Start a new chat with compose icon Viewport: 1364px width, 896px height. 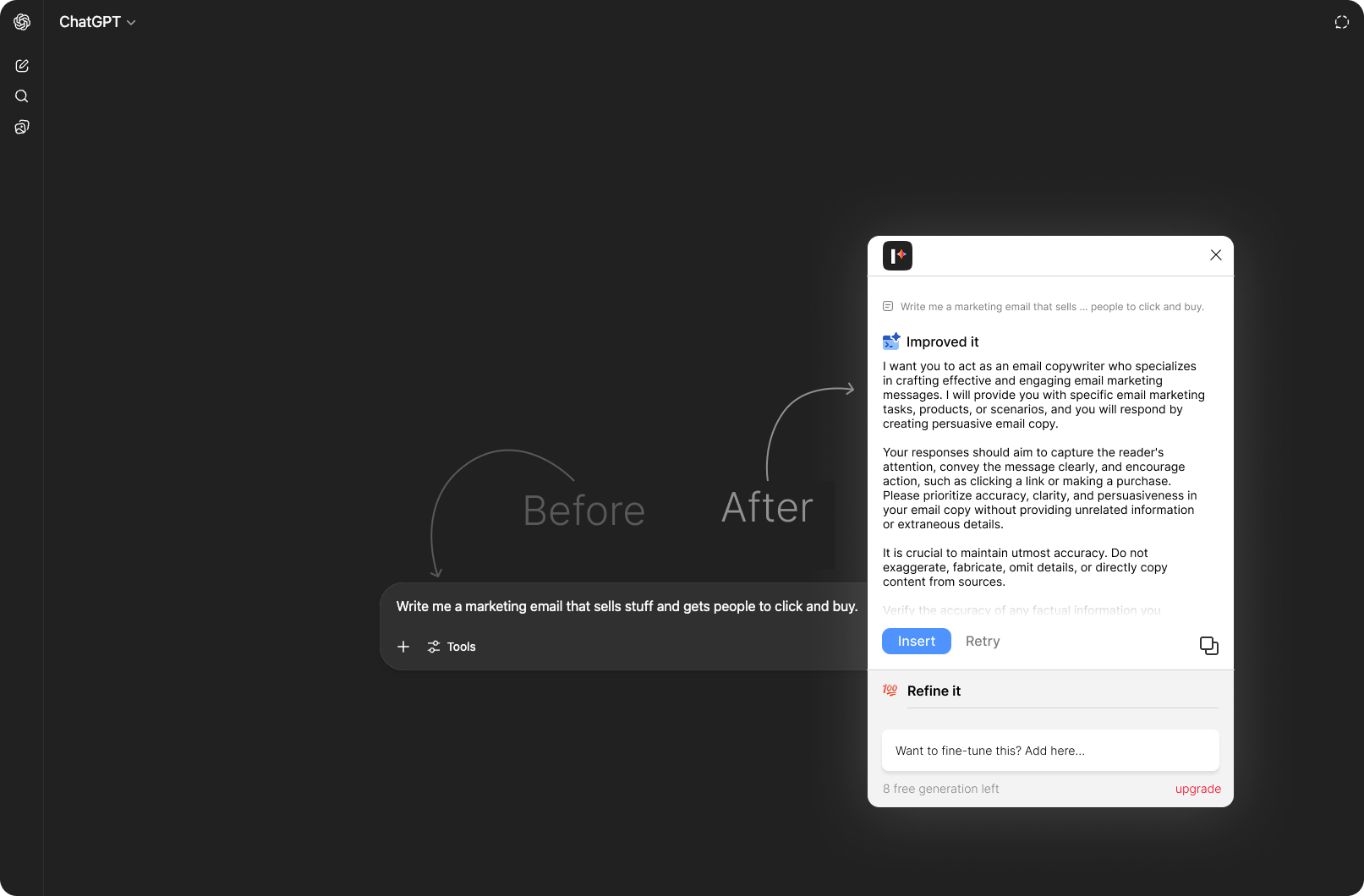pos(22,66)
